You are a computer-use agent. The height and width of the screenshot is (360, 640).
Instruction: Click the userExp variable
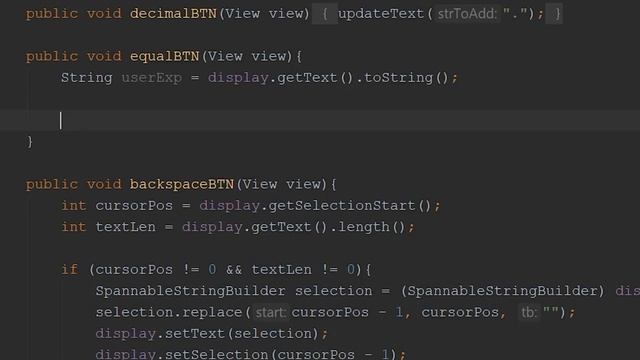(151, 78)
